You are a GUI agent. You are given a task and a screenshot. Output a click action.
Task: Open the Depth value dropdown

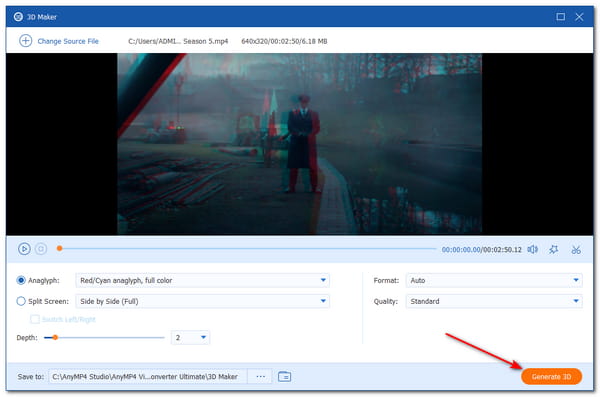(190, 337)
